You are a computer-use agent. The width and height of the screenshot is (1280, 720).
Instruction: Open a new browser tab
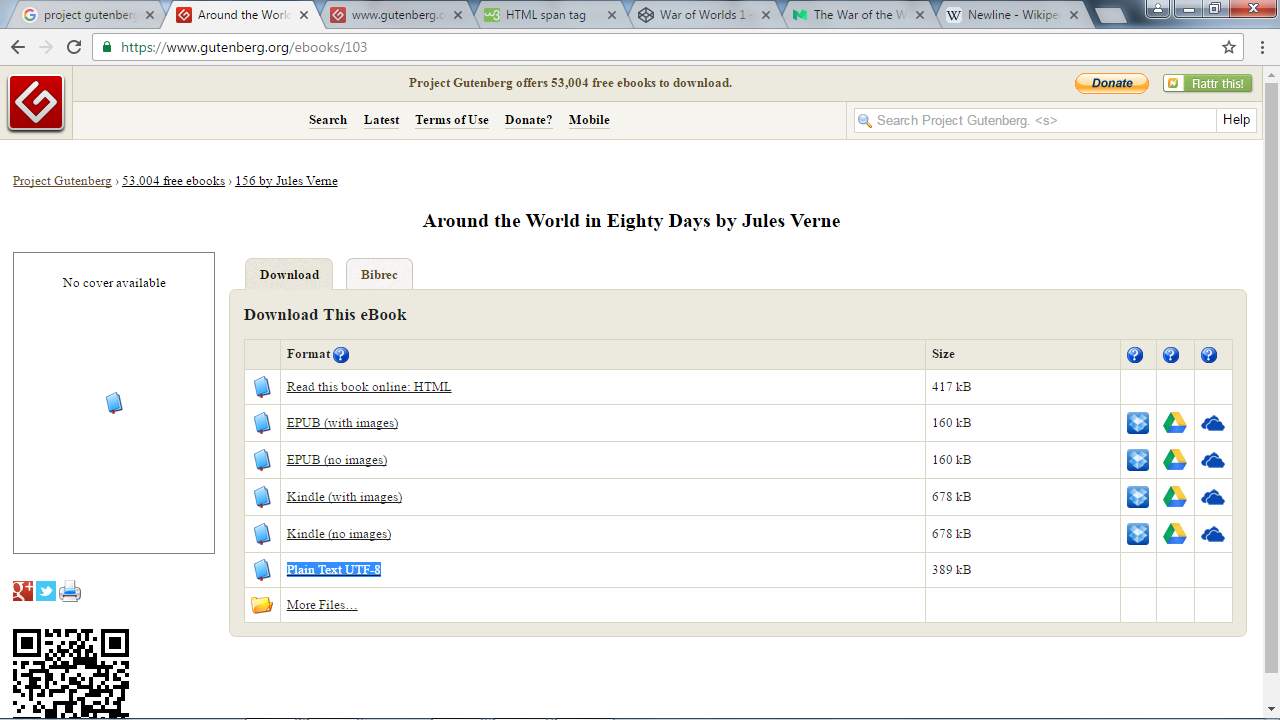(x=1109, y=16)
